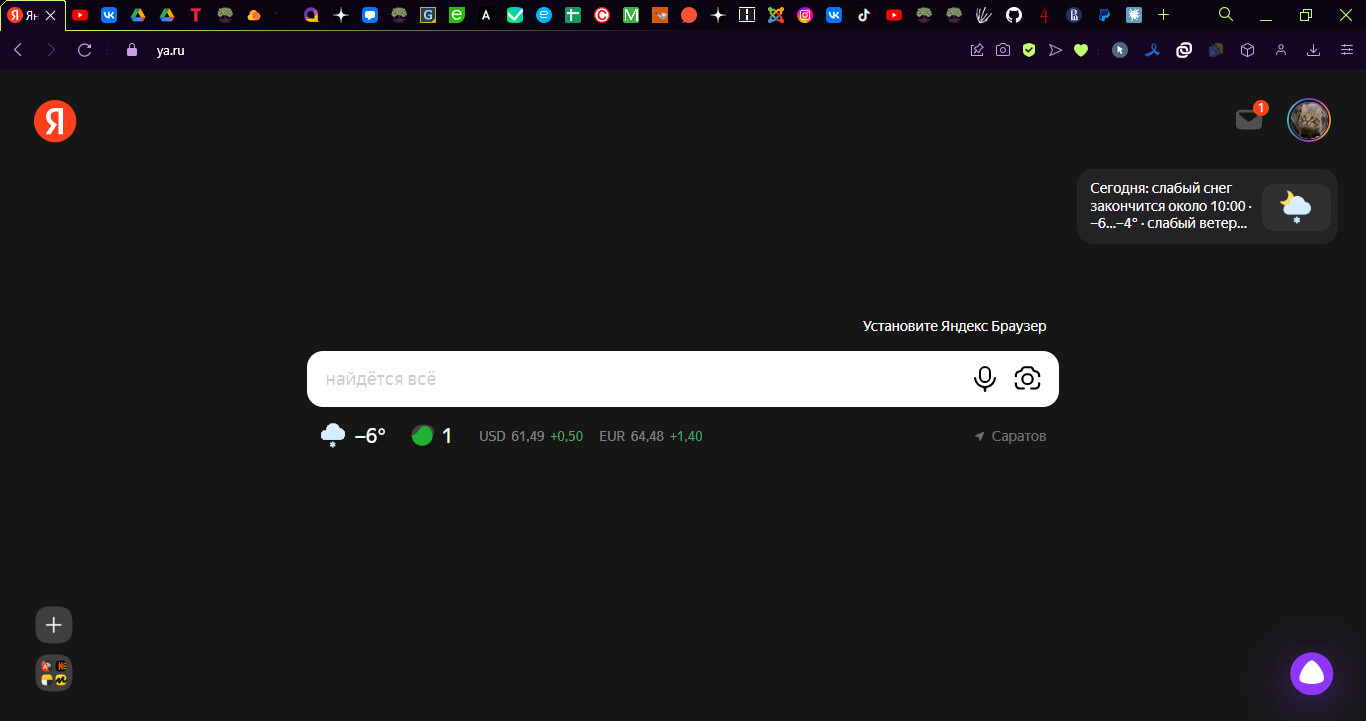Open the cursor extension icon
The height and width of the screenshot is (721, 1366).
coord(1120,50)
